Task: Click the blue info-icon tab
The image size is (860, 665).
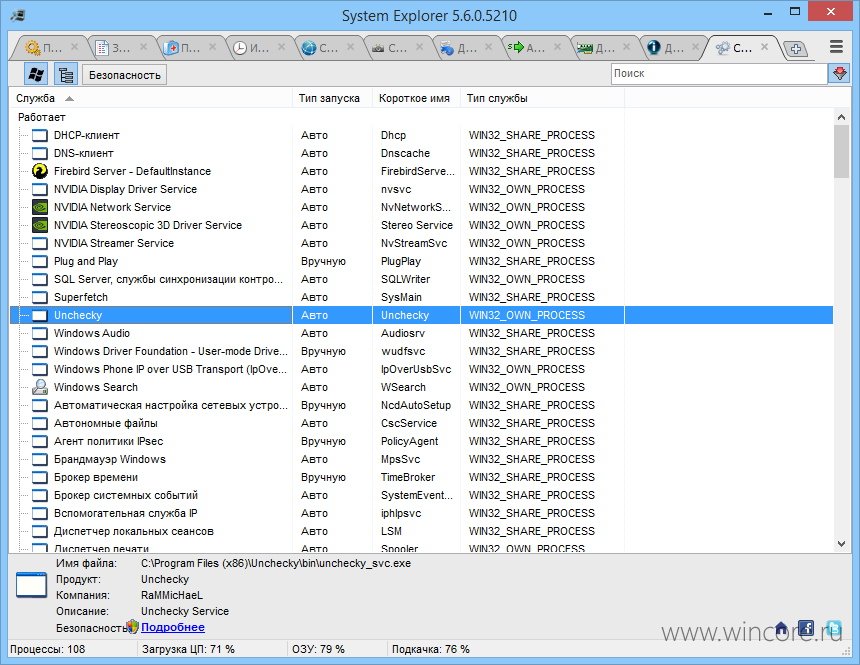Action: tap(665, 48)
